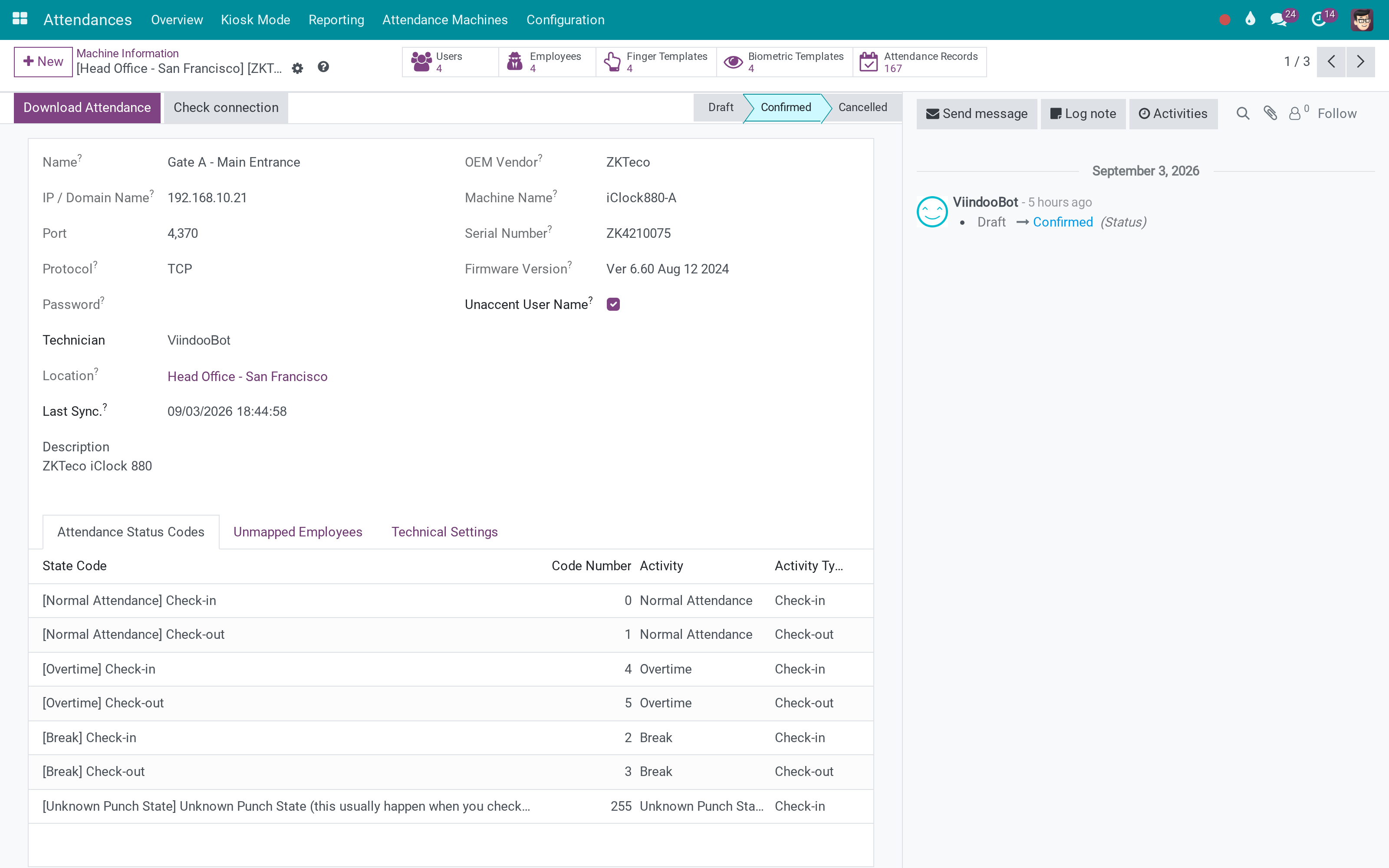Toggle Unaccent User Name checkbox
This screenshot has height=868, width=1389.
tap(613, 304)
